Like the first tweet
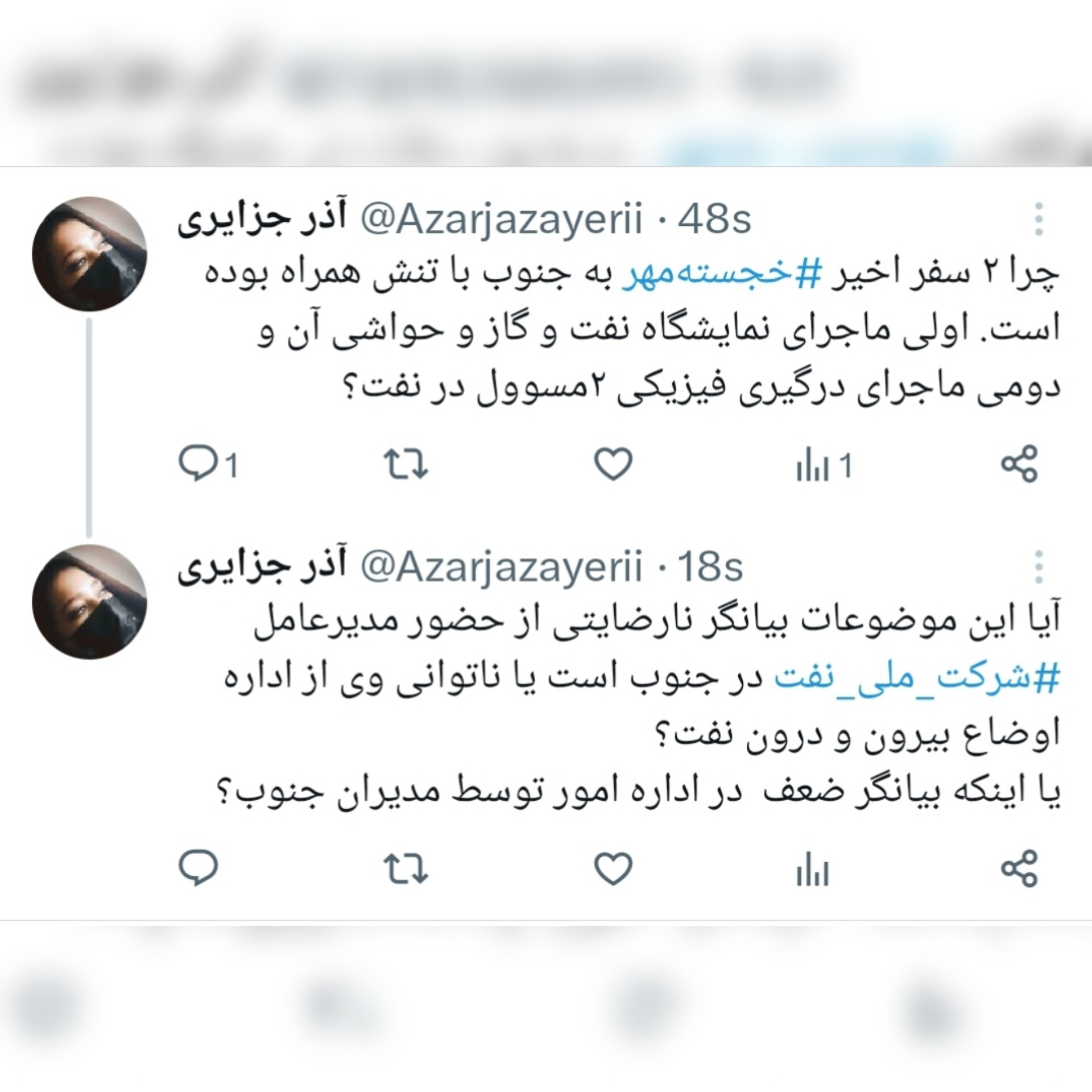The height and width of the screenshot is (1092, 1092). click(613, 464)
